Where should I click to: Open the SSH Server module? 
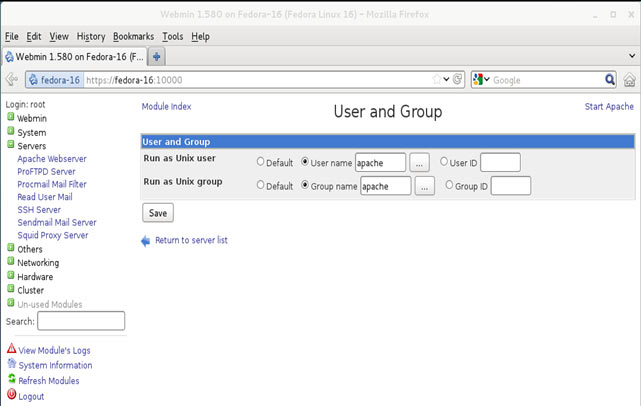pyautogui.click(x=39, y=210)
